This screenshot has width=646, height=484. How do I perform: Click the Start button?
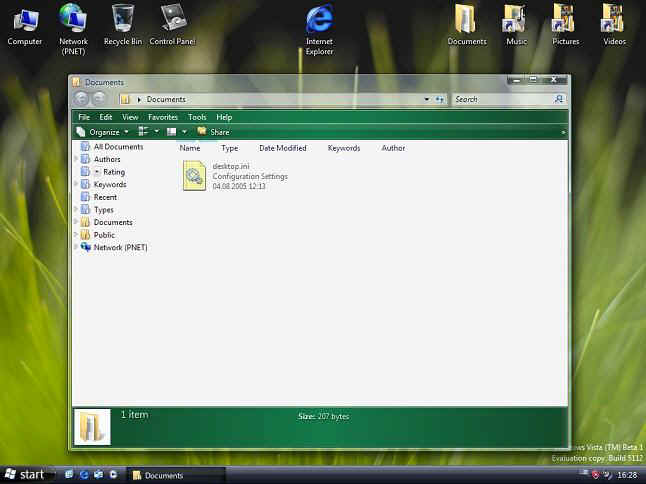point(25,474)
